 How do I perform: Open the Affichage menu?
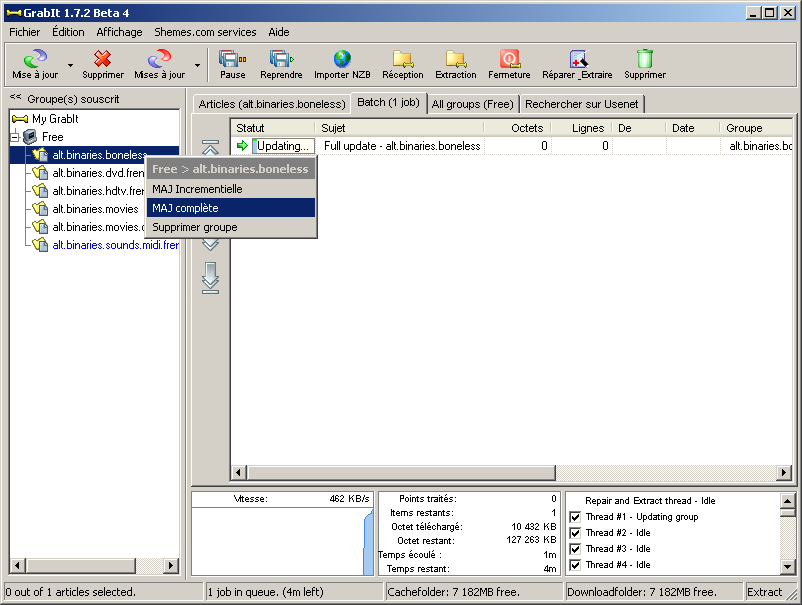coord(119,32)
